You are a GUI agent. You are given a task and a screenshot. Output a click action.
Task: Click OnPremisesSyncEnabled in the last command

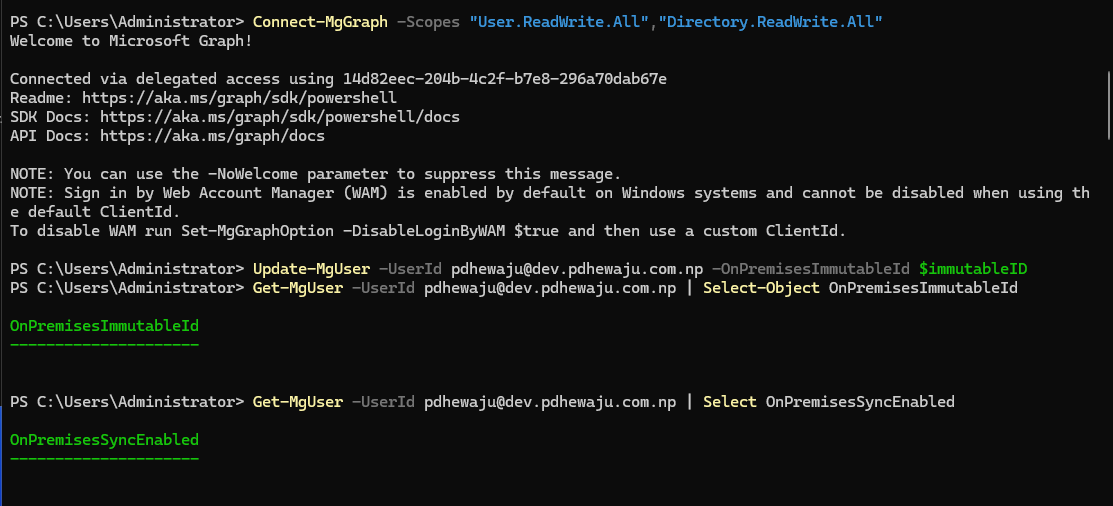860,402
